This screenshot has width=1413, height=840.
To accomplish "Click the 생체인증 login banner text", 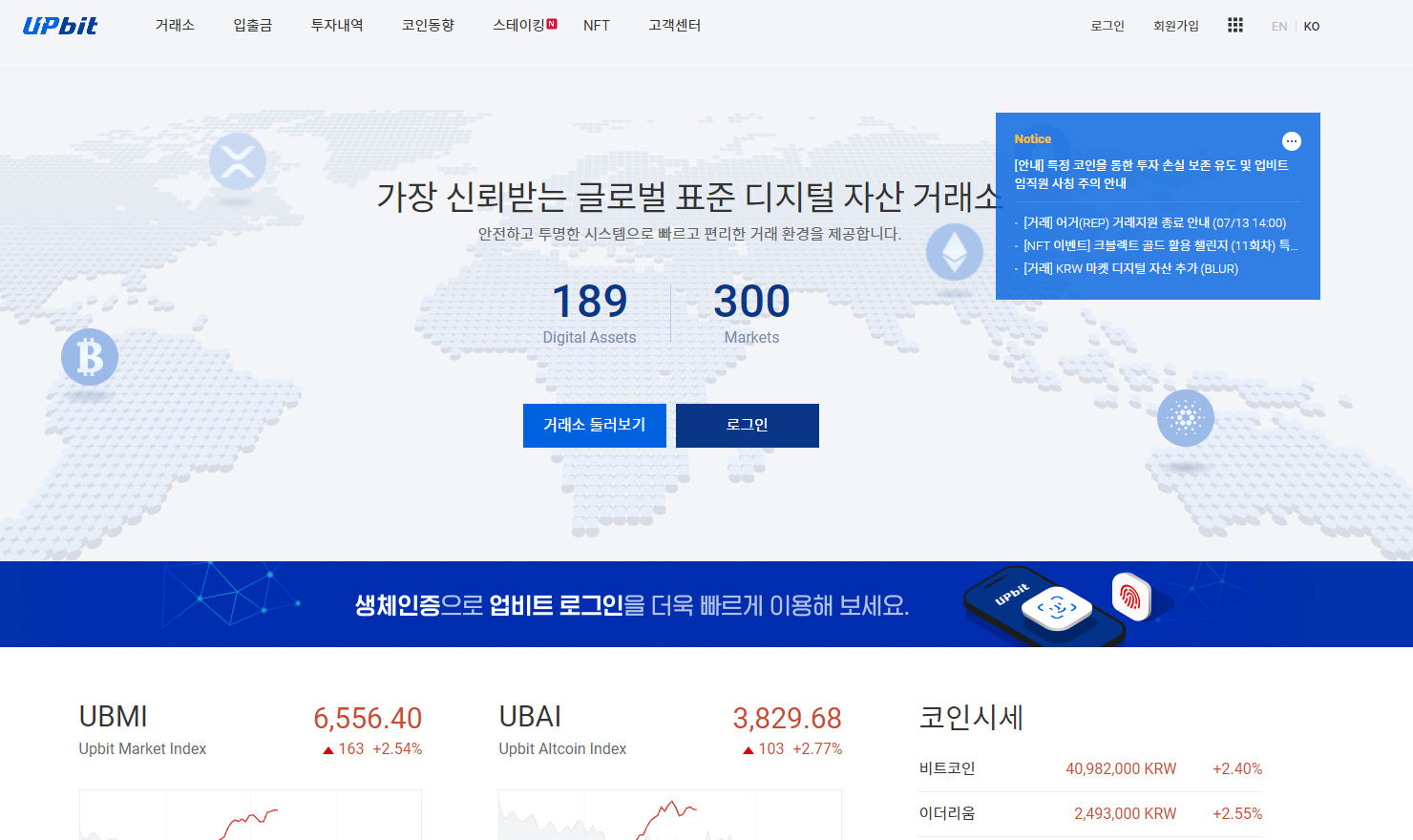I will [x=631, y=605].
